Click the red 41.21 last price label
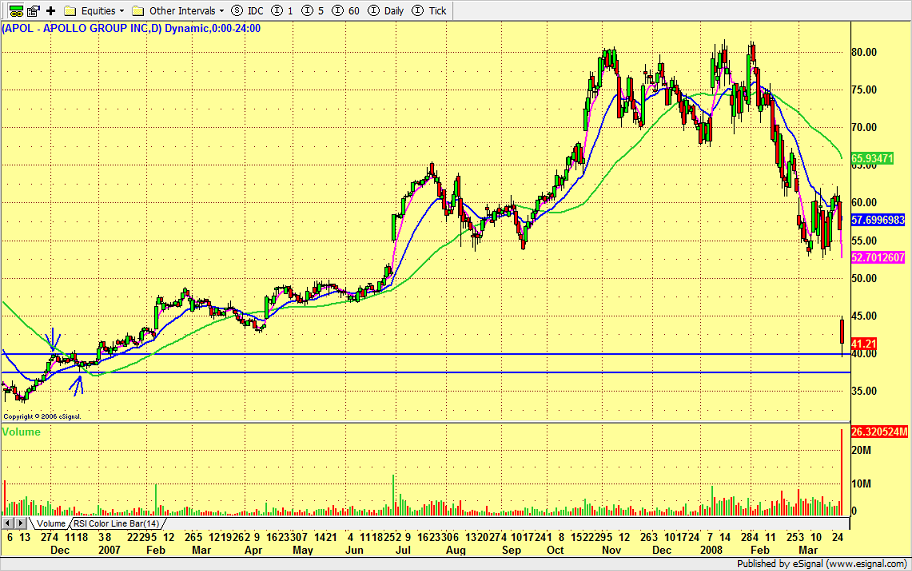This screenshot has height=571, width=912. (x=864, y=344)
